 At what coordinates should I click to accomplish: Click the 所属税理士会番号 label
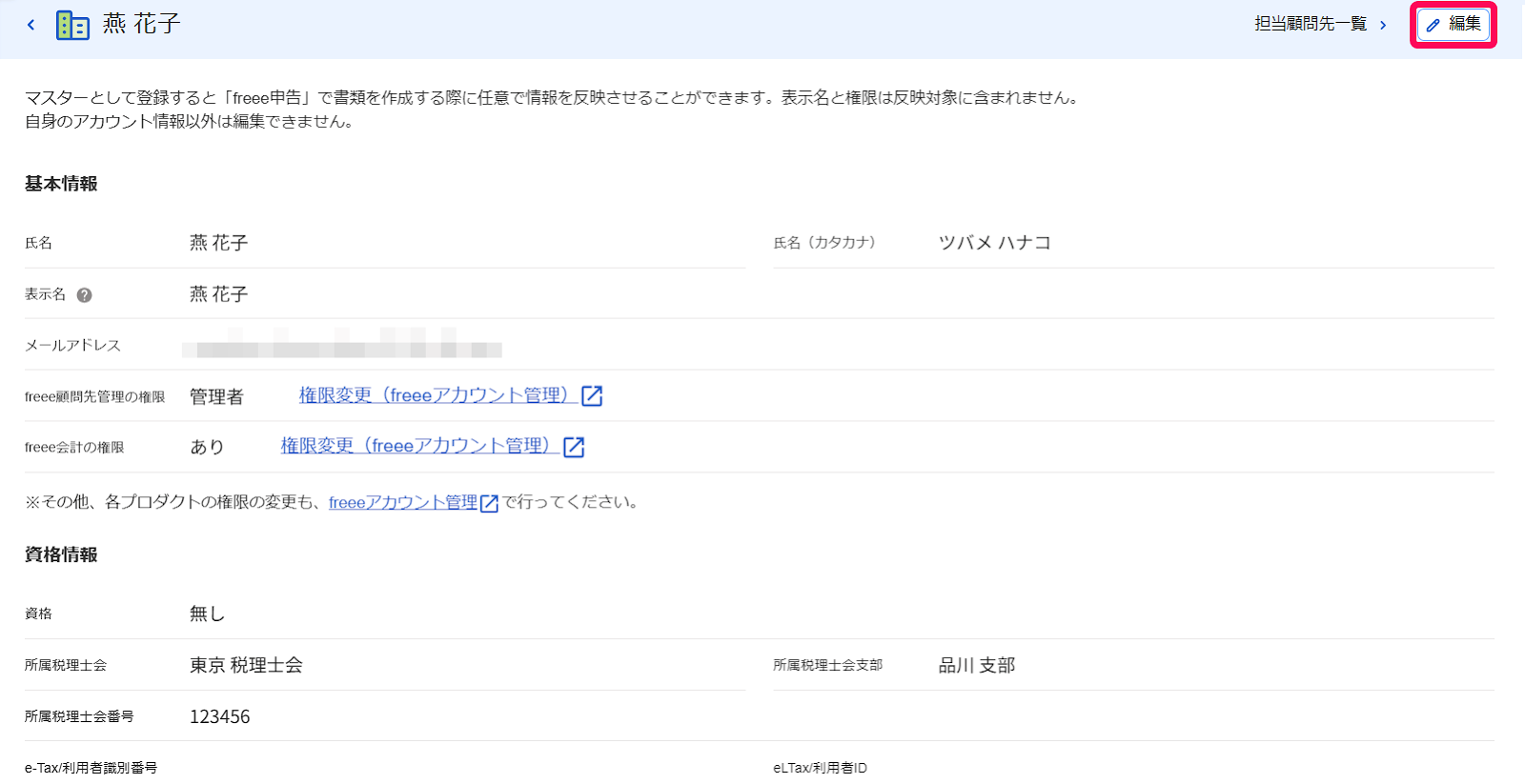coord(79,716)
